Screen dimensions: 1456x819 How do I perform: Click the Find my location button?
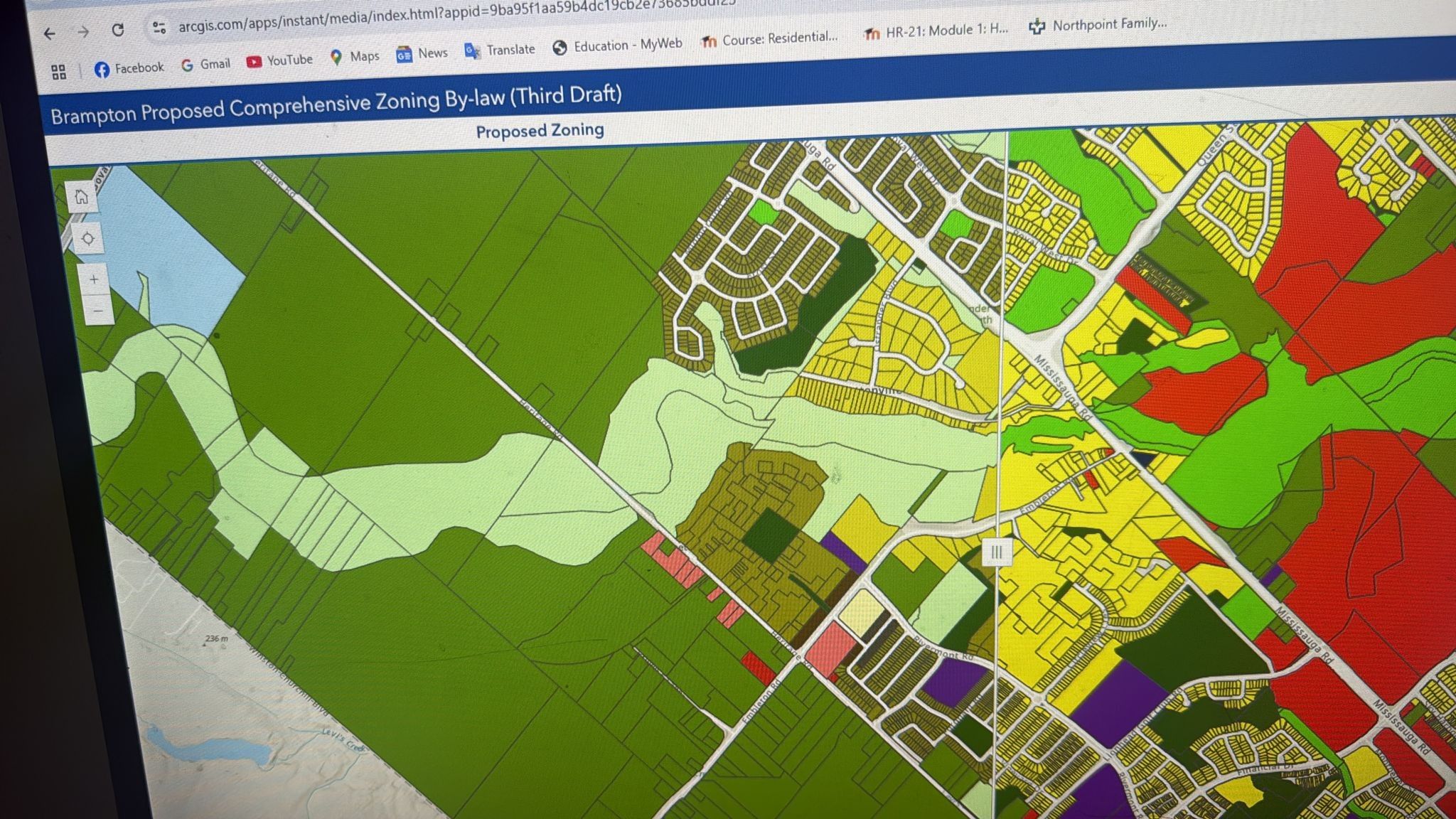click(88, 239)
